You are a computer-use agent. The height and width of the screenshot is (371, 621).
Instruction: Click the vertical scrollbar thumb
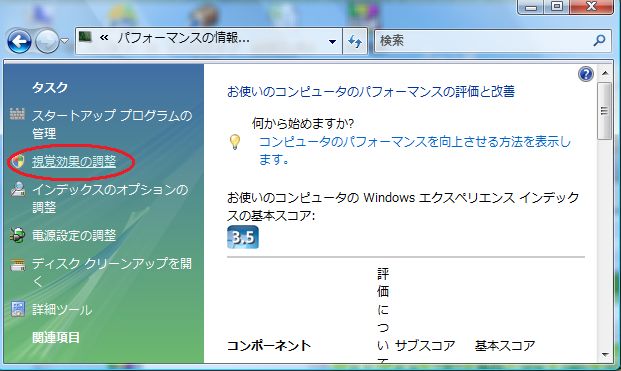[x=605, y=111]
